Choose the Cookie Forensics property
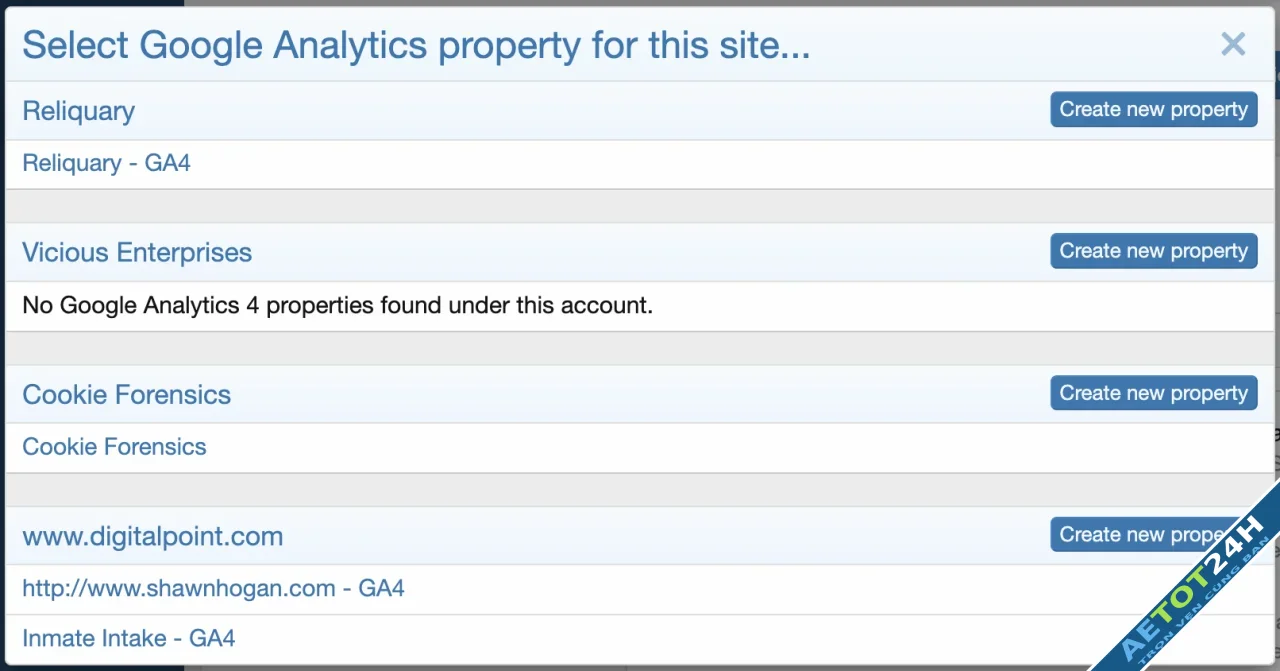The width and height of the screenshot is (1280, 671). [114, 446]
